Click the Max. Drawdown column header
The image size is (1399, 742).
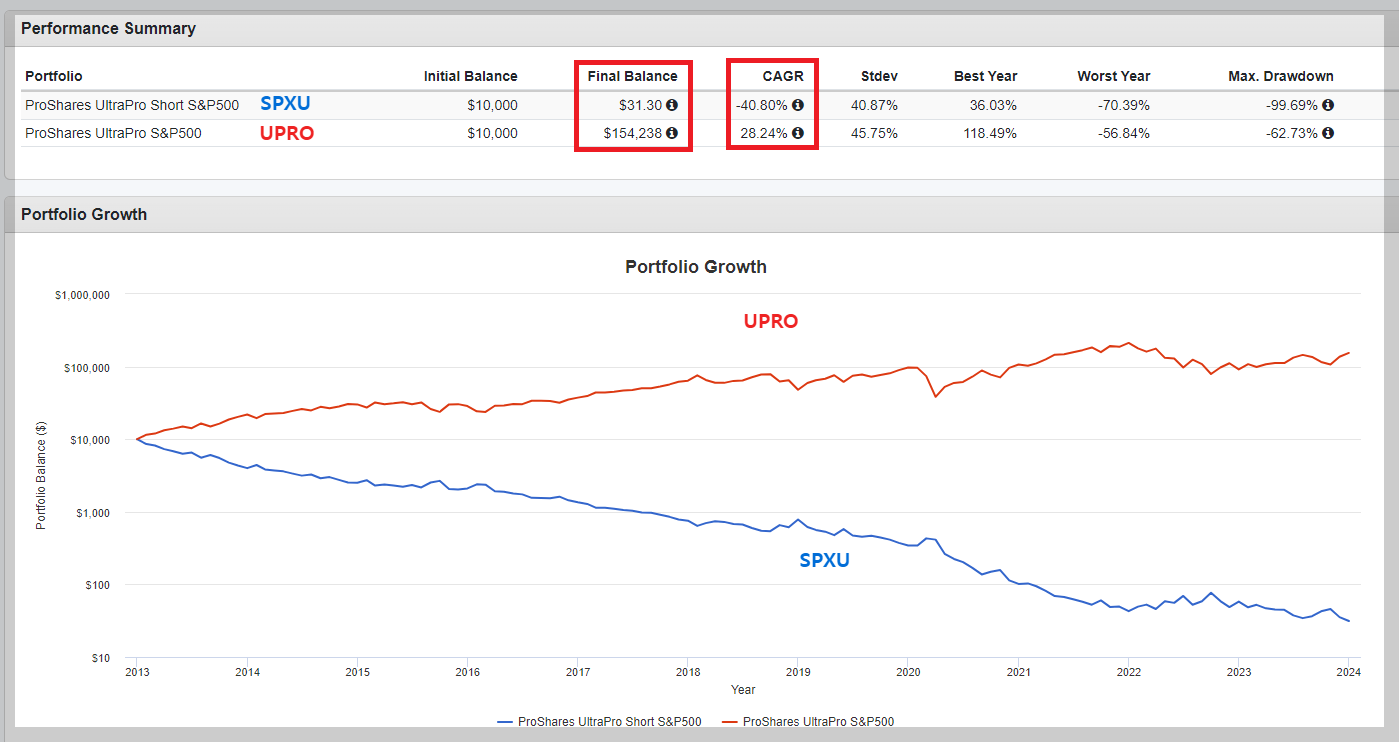pos(1281,76)
